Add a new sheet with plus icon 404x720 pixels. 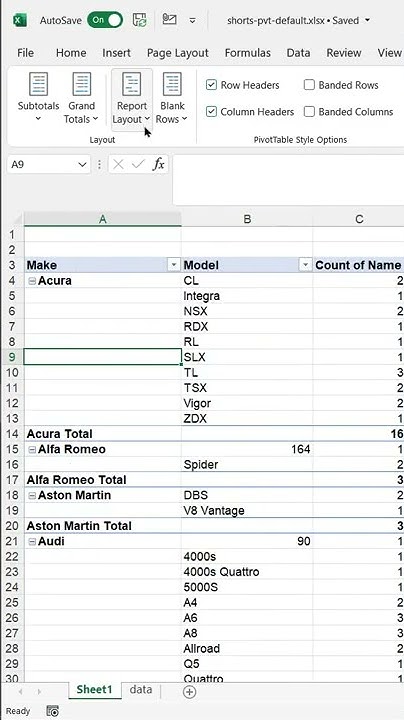click(x=190, y=692)
